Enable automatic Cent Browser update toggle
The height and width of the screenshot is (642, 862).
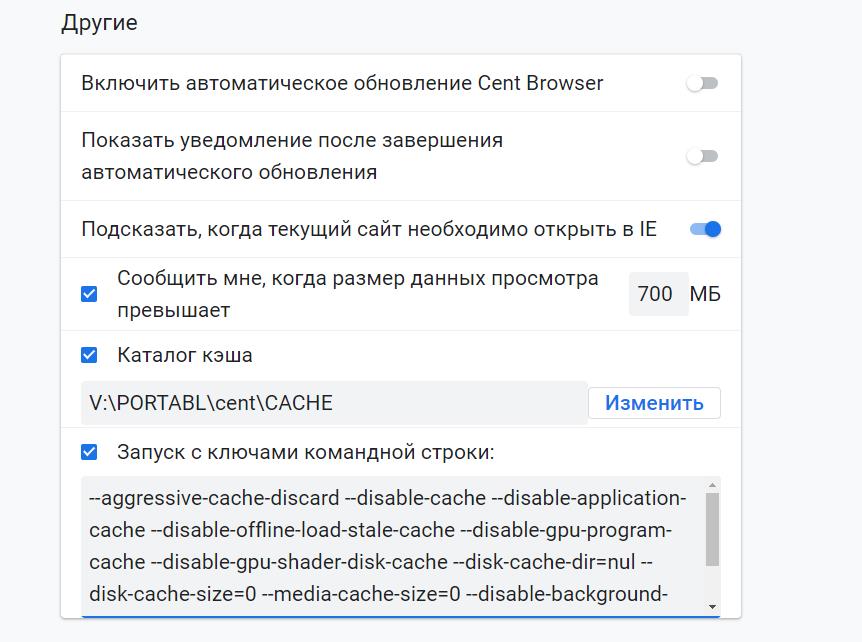pos(703,84)
